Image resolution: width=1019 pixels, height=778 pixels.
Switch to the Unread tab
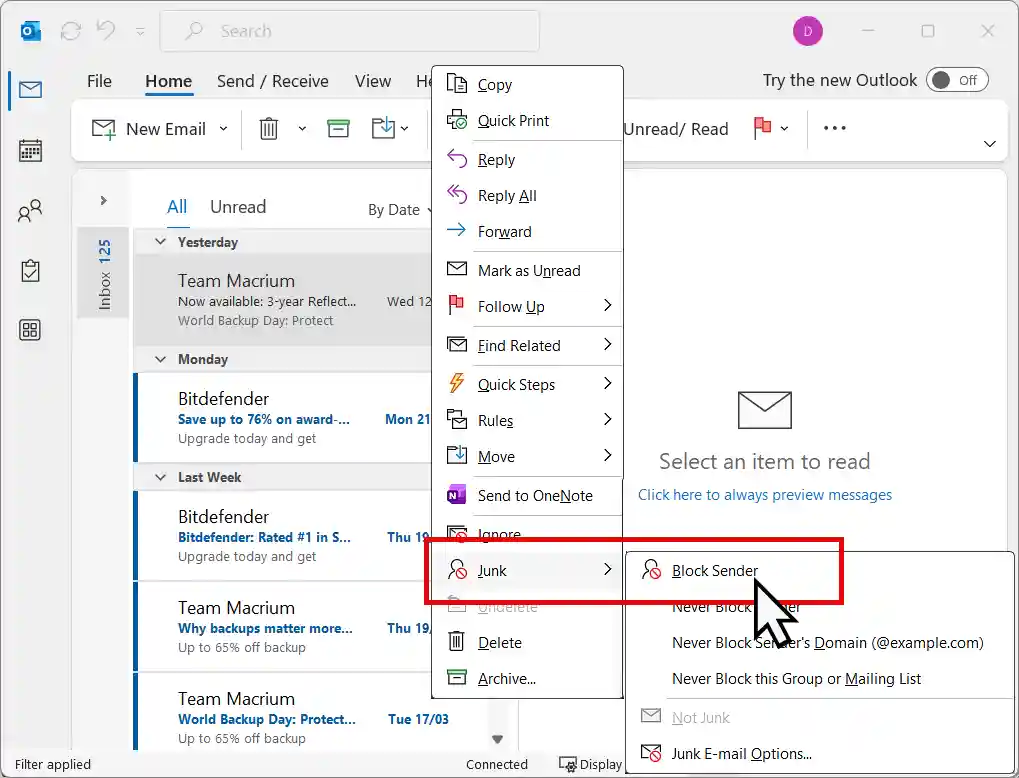238,206
